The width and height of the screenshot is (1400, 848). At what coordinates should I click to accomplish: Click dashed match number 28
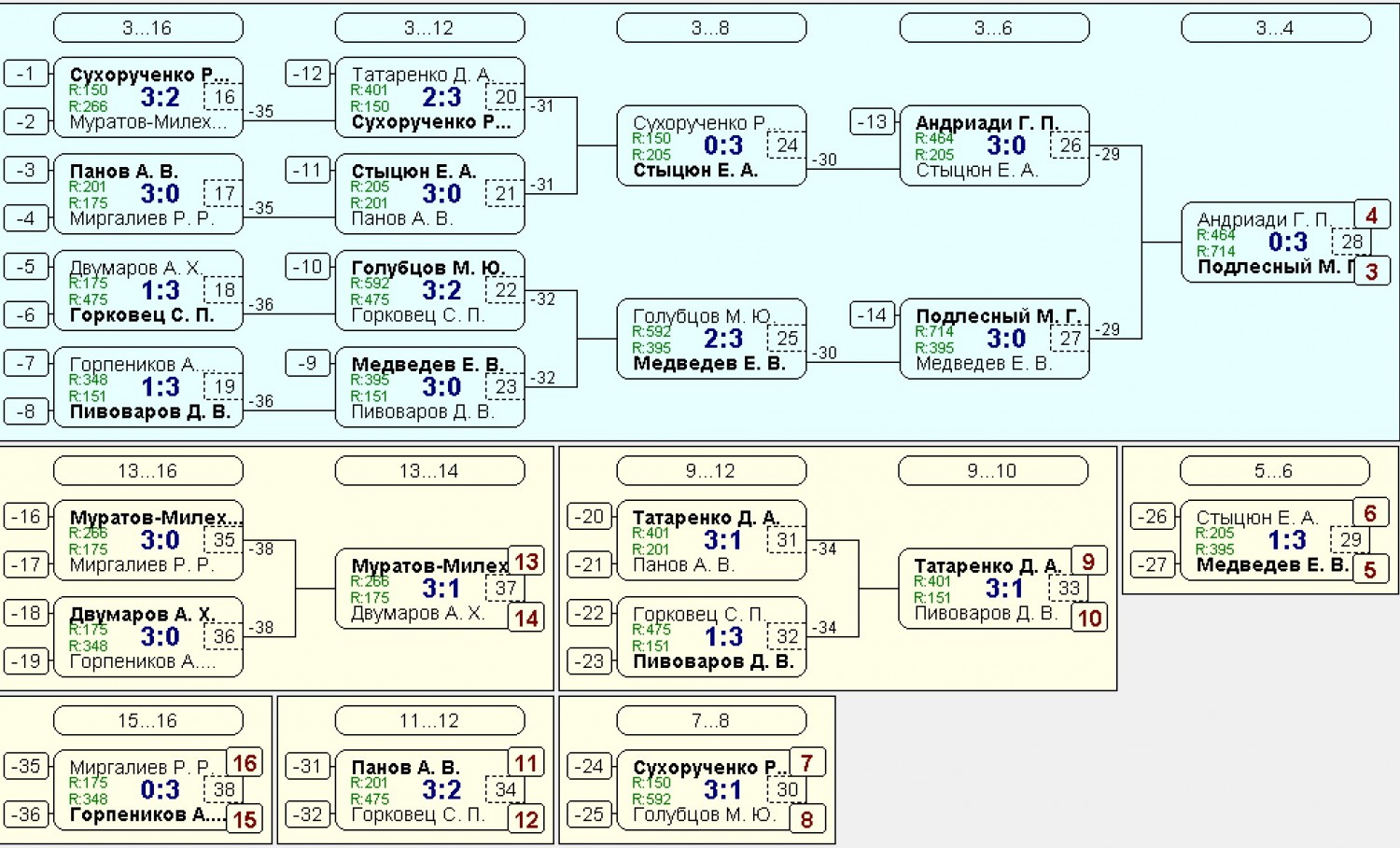point(1351,243)
